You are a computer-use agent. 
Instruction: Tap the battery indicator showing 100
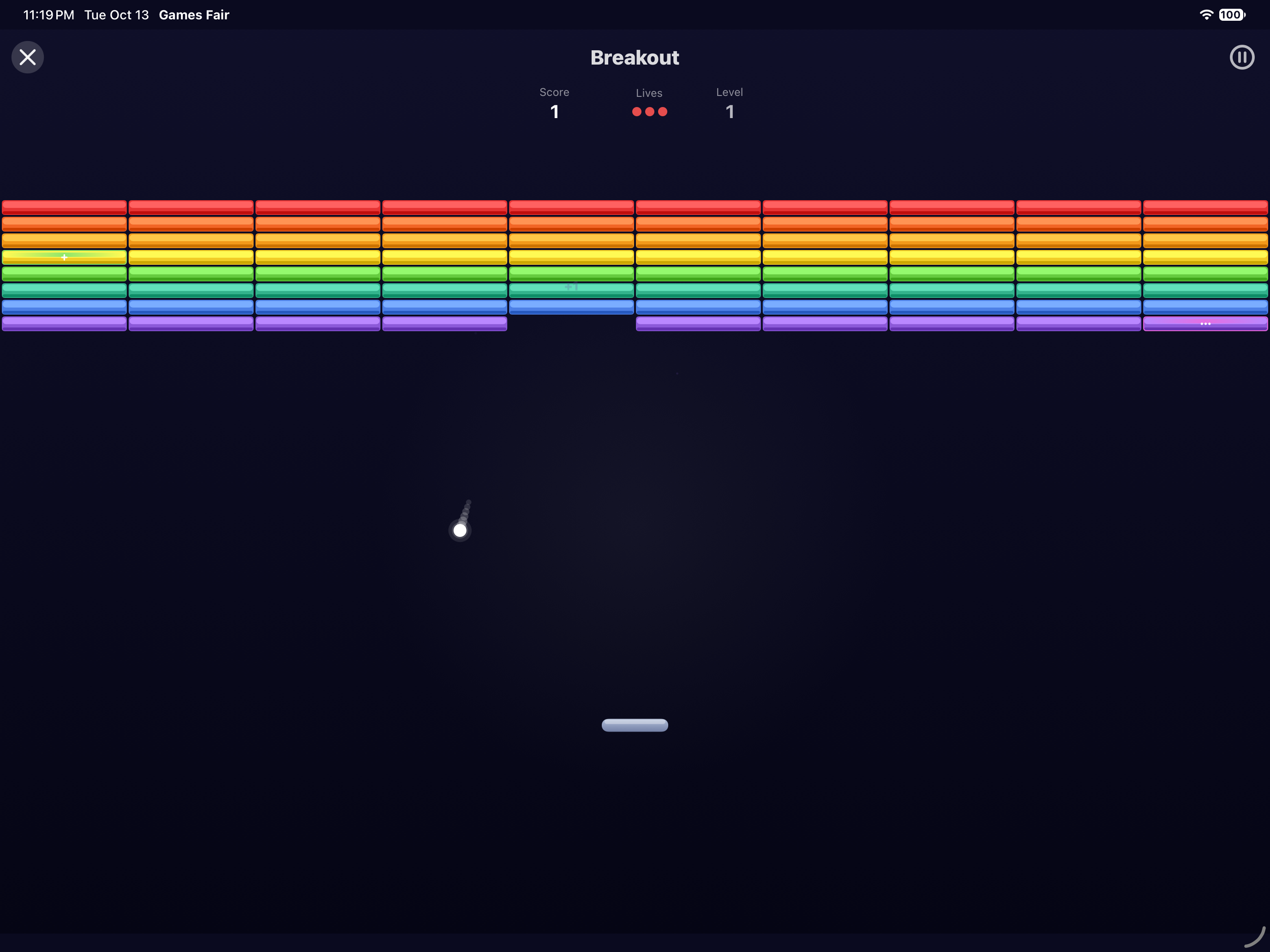click(x=1232, y=15)
